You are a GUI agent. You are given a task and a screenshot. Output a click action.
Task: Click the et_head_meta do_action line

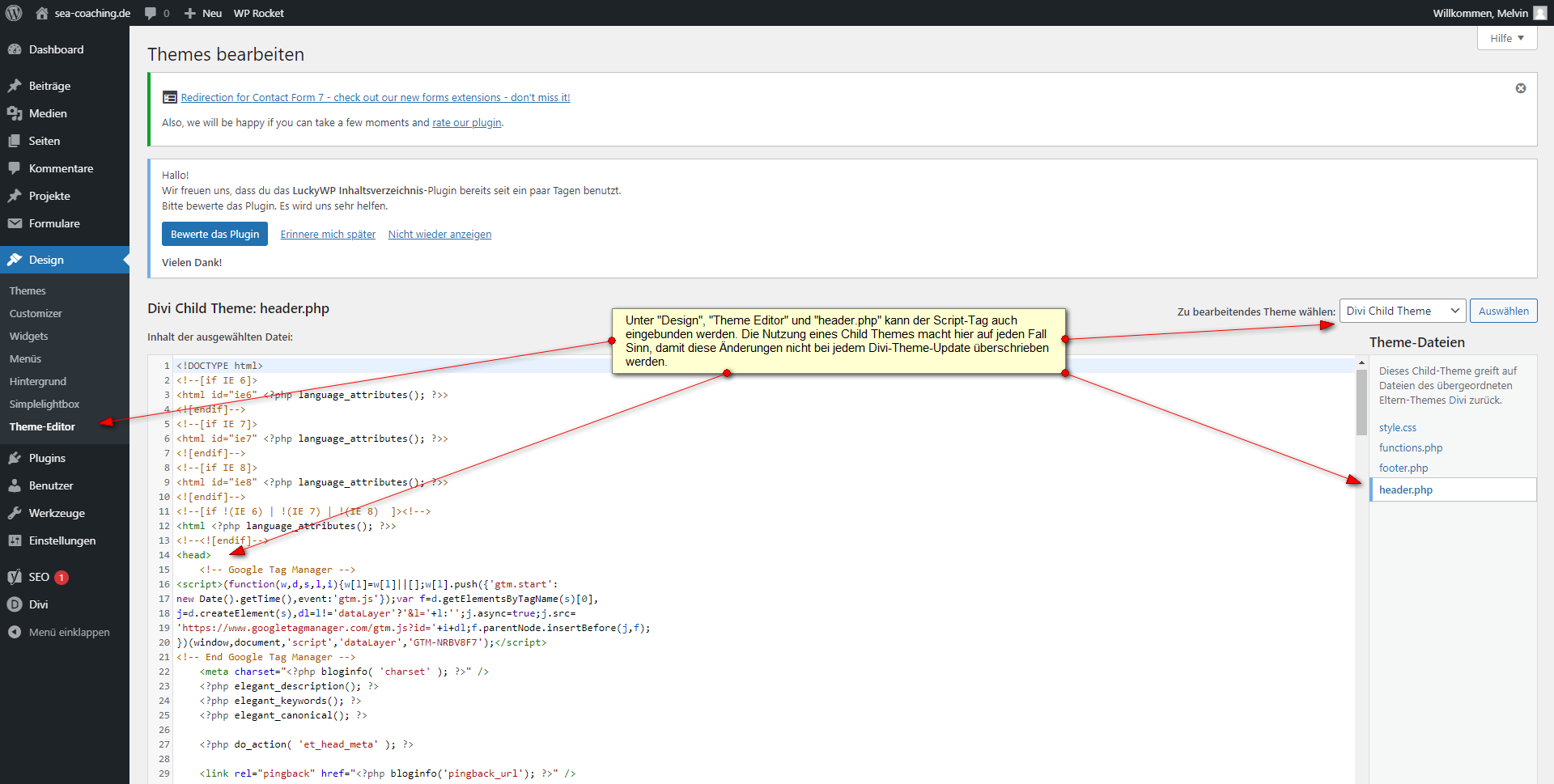[307, 744]
